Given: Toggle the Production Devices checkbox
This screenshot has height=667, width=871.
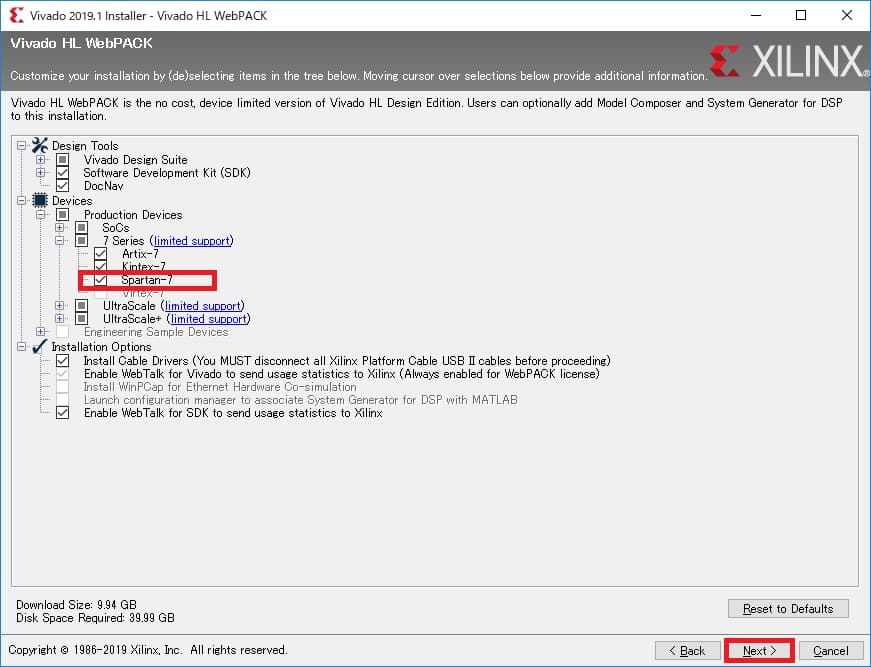Looking at the screenshot, I should pyautogui.click(x=63, y=214).
